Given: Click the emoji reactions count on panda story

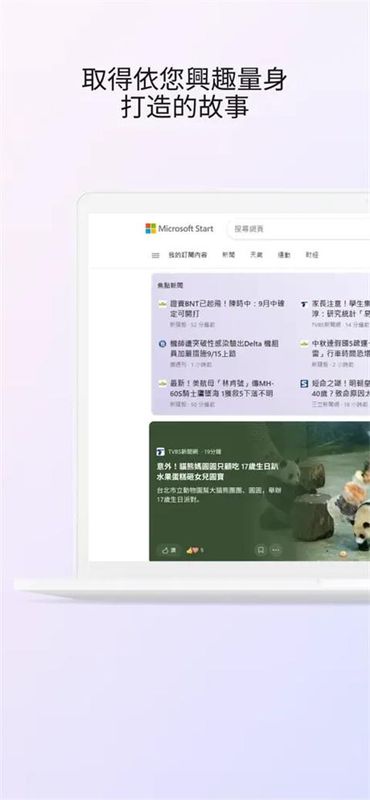Looking at the screenshot, I should pyautogui.click(x=195, y=550).
